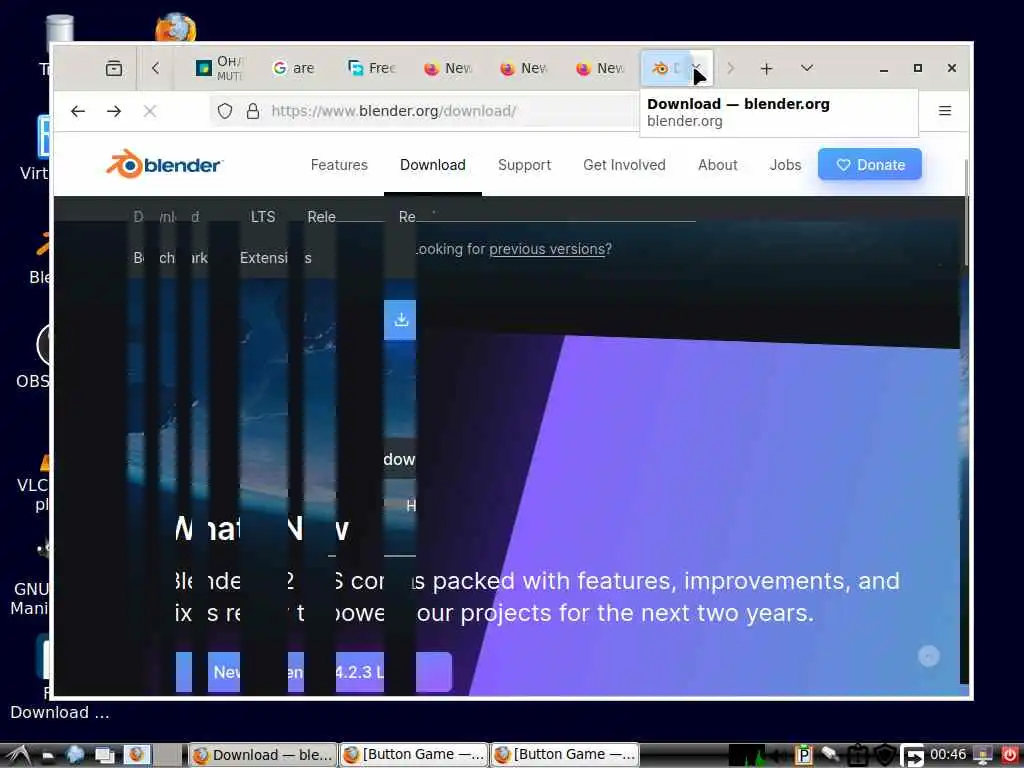1024x768 pixels.
Task: Click the clipboard tray icon
Action: [857, 756]
